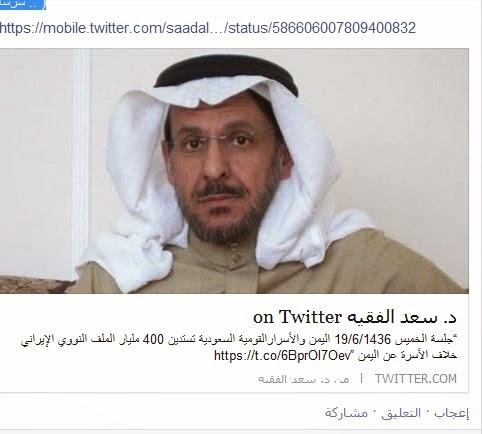Click the black agal headband in the photo
482x434 pixels.
(227, 70)
